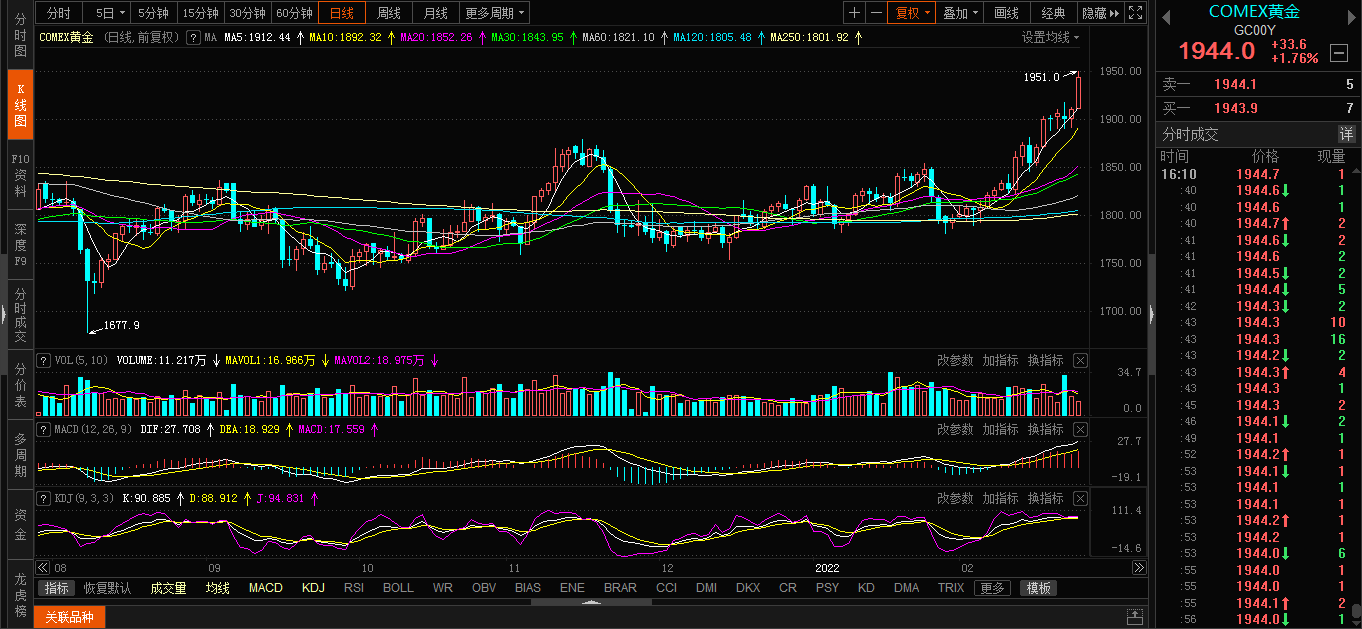1362x629 pixels.
Task: Zoom out chart with minus icon
Action: point(876,13)
